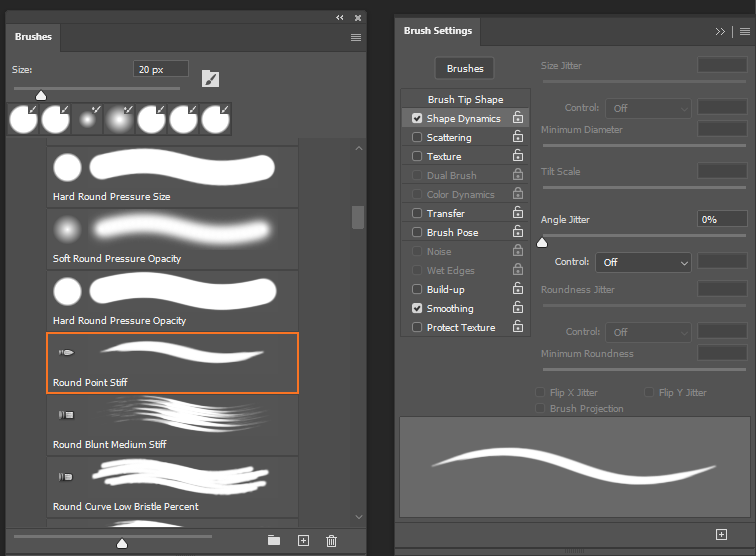Toggle lock for Texture
This screenshot has height=556, width=756.
(518, 155)
